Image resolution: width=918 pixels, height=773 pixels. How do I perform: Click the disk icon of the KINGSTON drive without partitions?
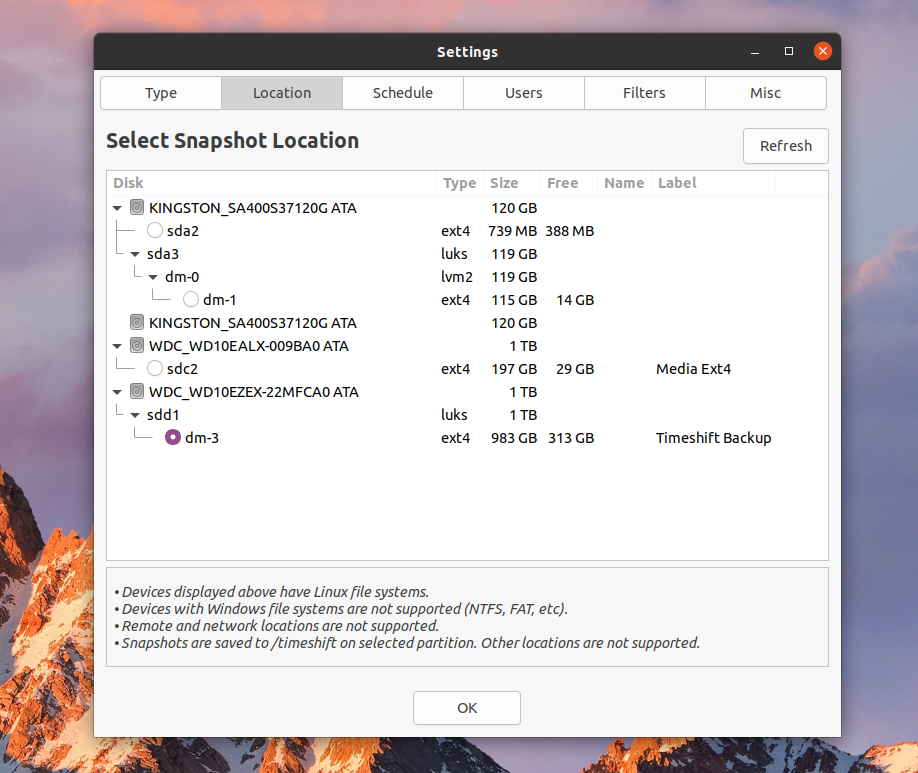click(x=137, y=323)
